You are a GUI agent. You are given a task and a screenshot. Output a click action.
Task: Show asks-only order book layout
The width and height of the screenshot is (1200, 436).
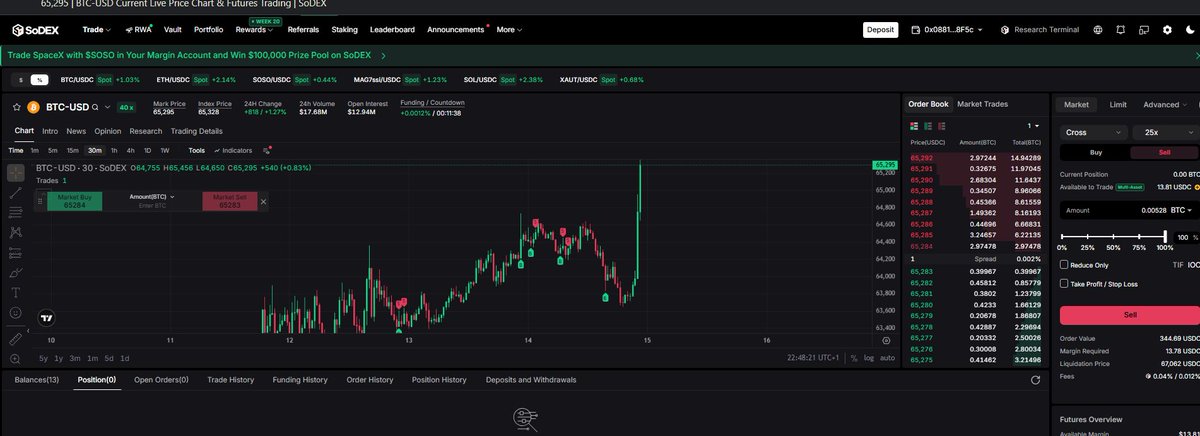[943, 126]
